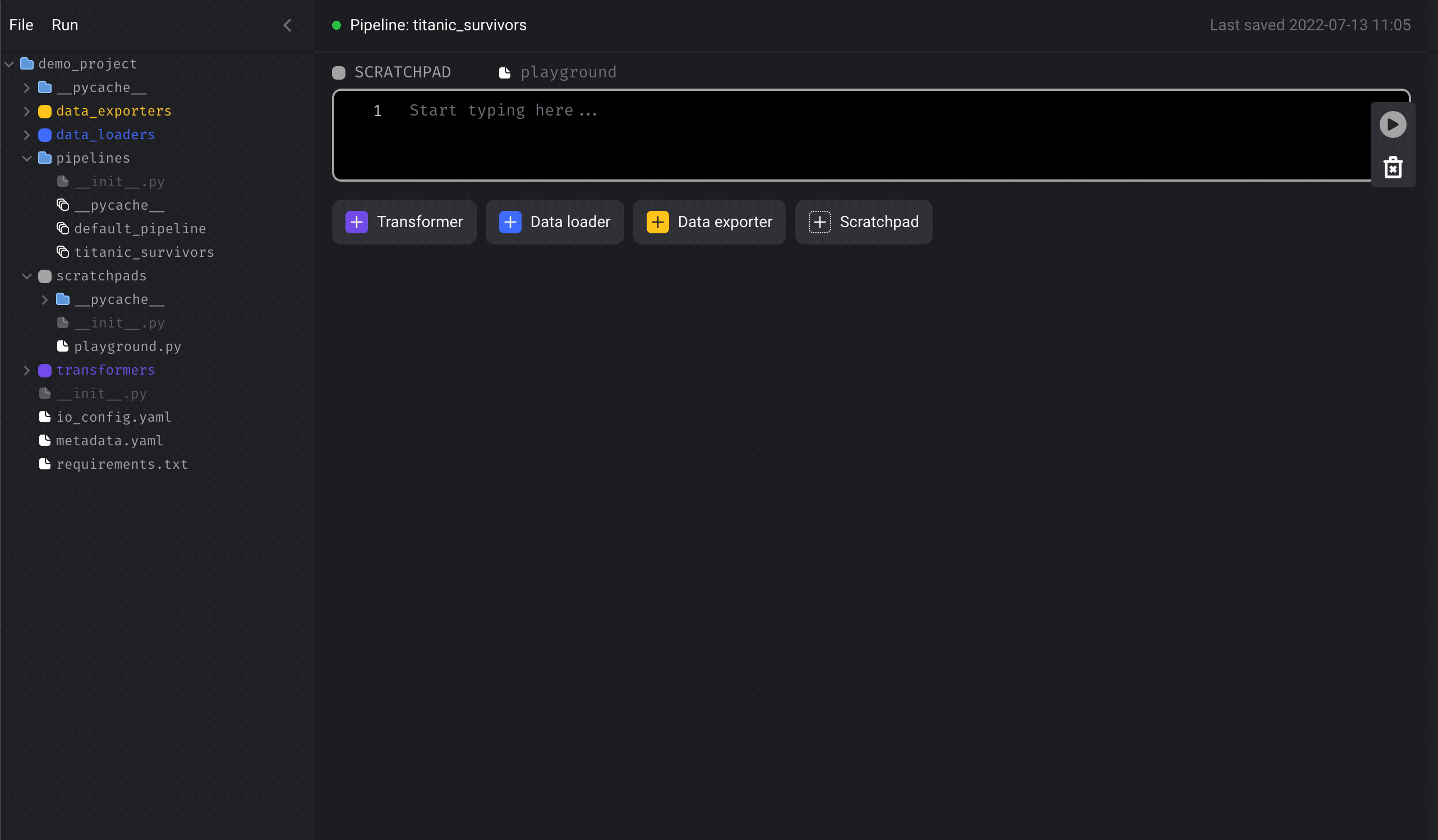This screenshot has width=1438, height=840.
Task: Expand the __pycache__ folder under scratchpads
Action: [x=45, y=299]
